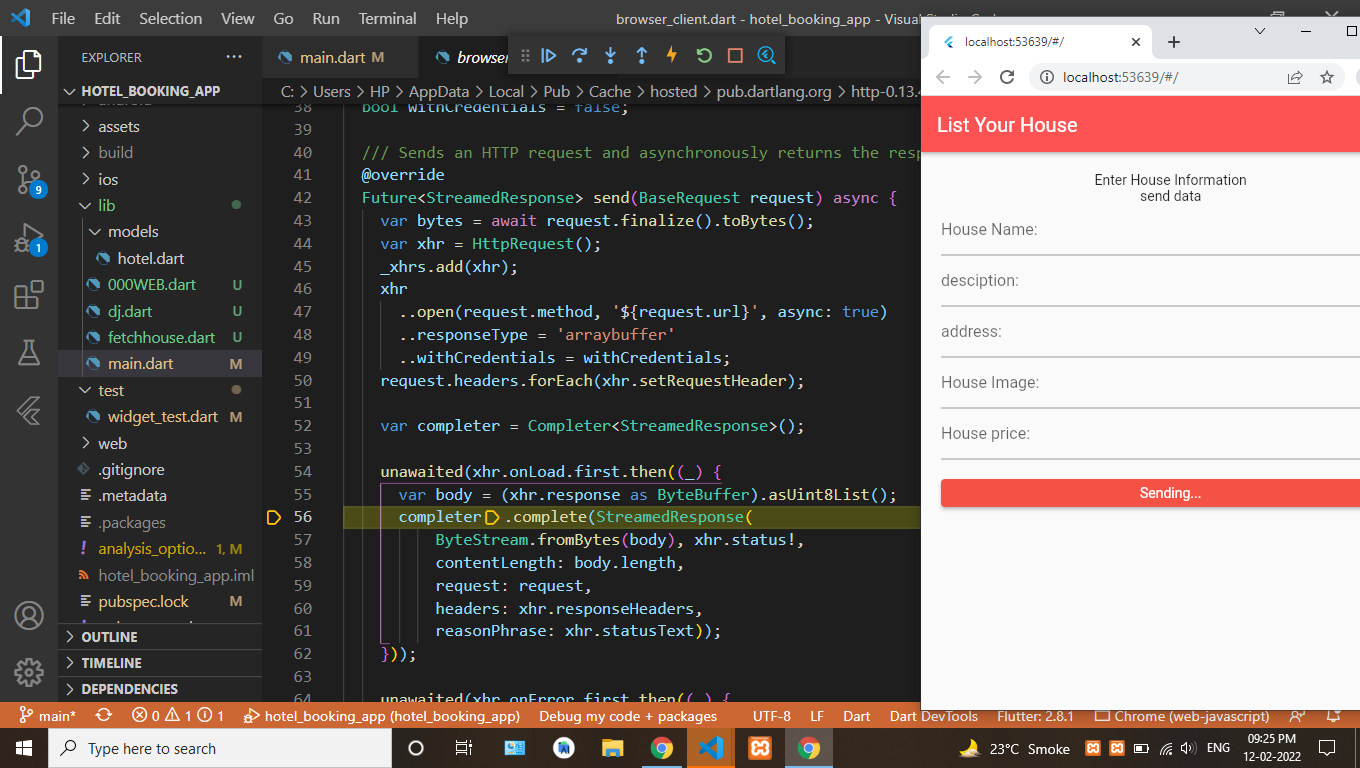Open the Run and Debug view

click(29, 238)
